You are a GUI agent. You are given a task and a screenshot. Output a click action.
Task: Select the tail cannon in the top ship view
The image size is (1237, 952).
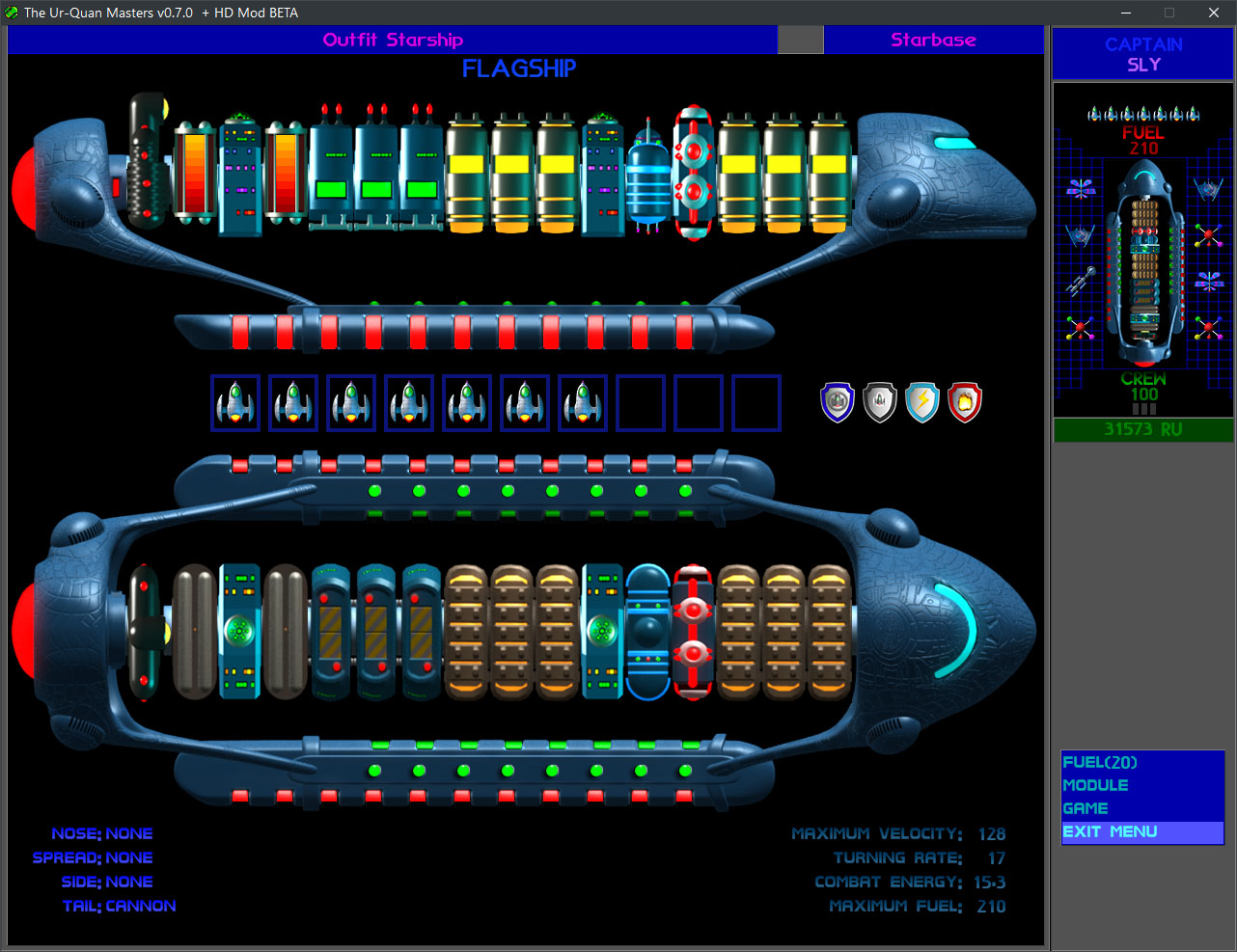(148, 161)
